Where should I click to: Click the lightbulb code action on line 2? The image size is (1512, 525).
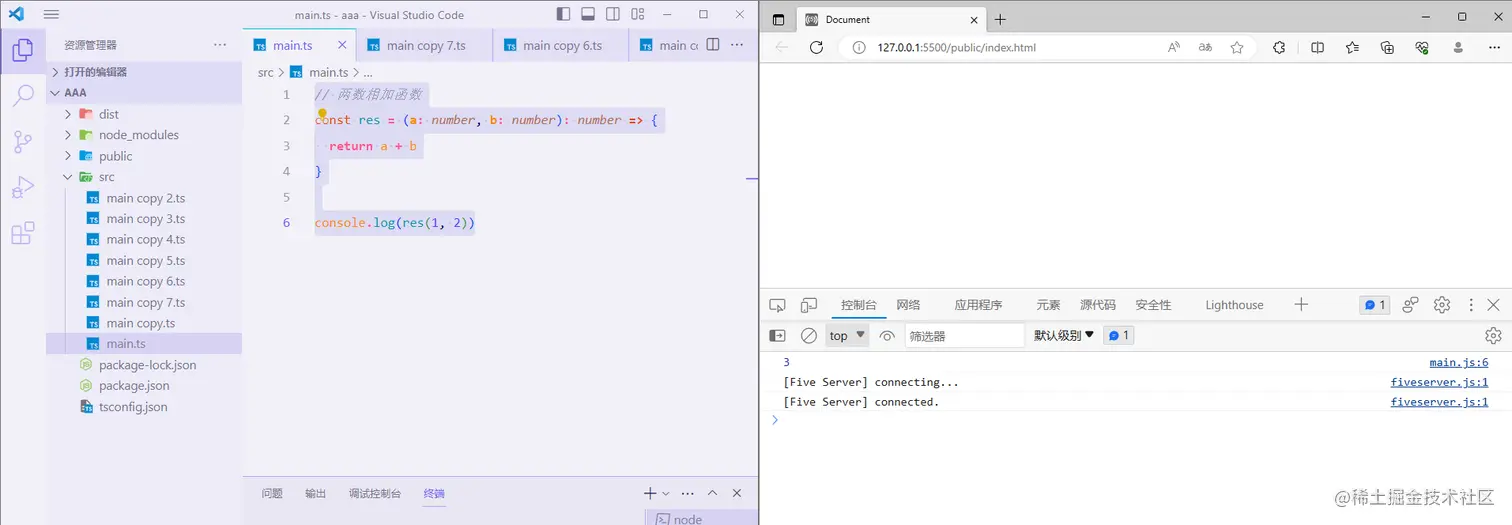tap(322, 114)
